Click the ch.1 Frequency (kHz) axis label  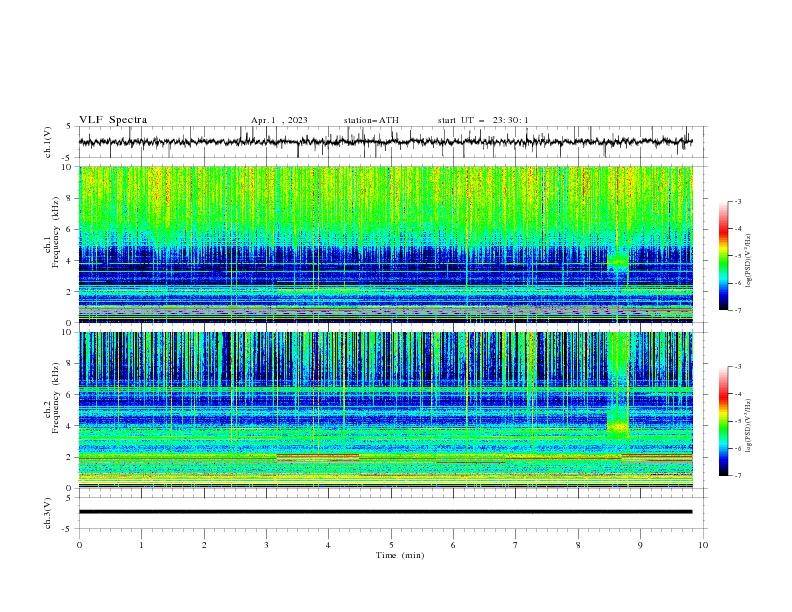[x=52, y=230]
